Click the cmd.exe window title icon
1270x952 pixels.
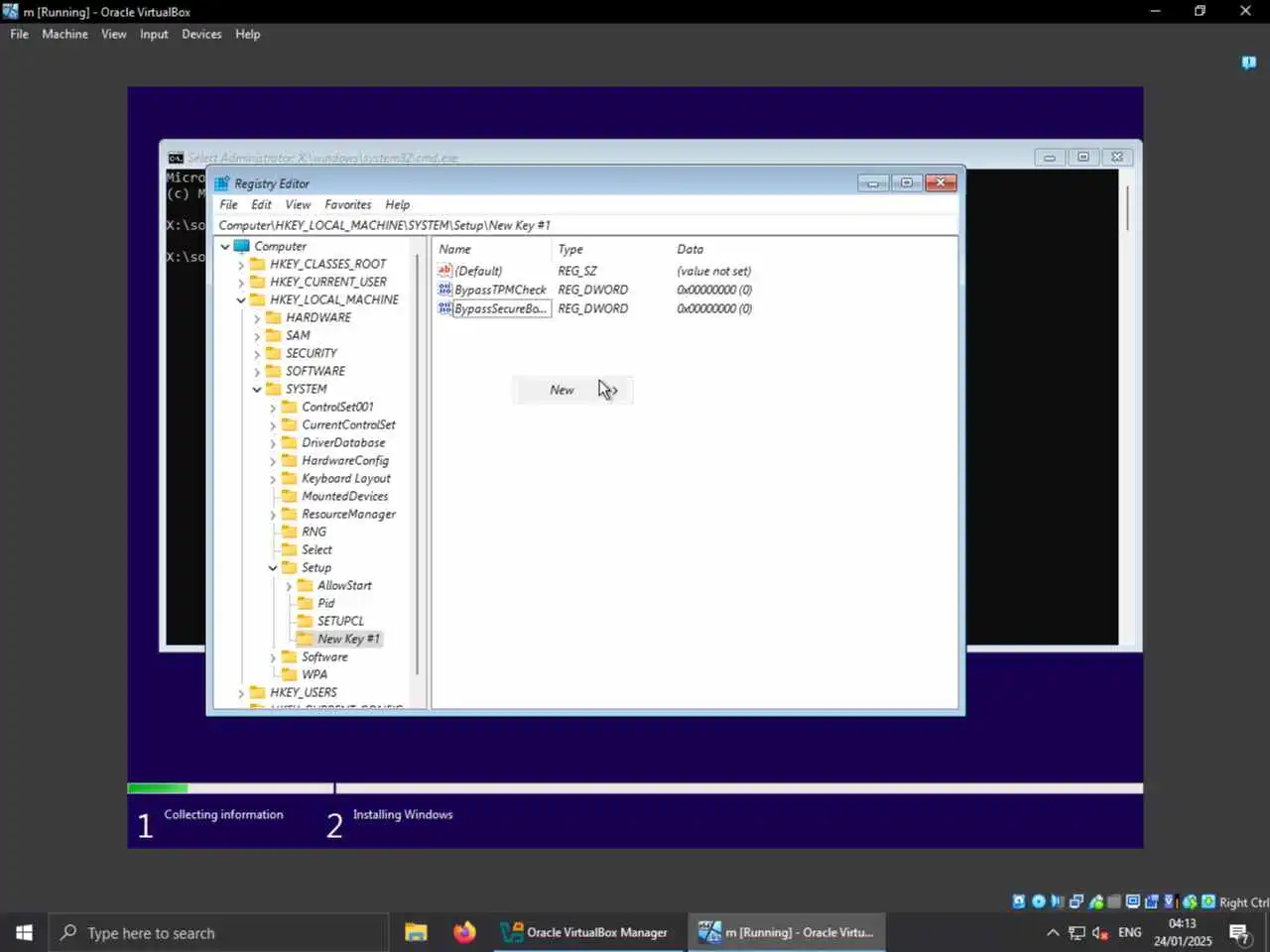tap(176, 158)
